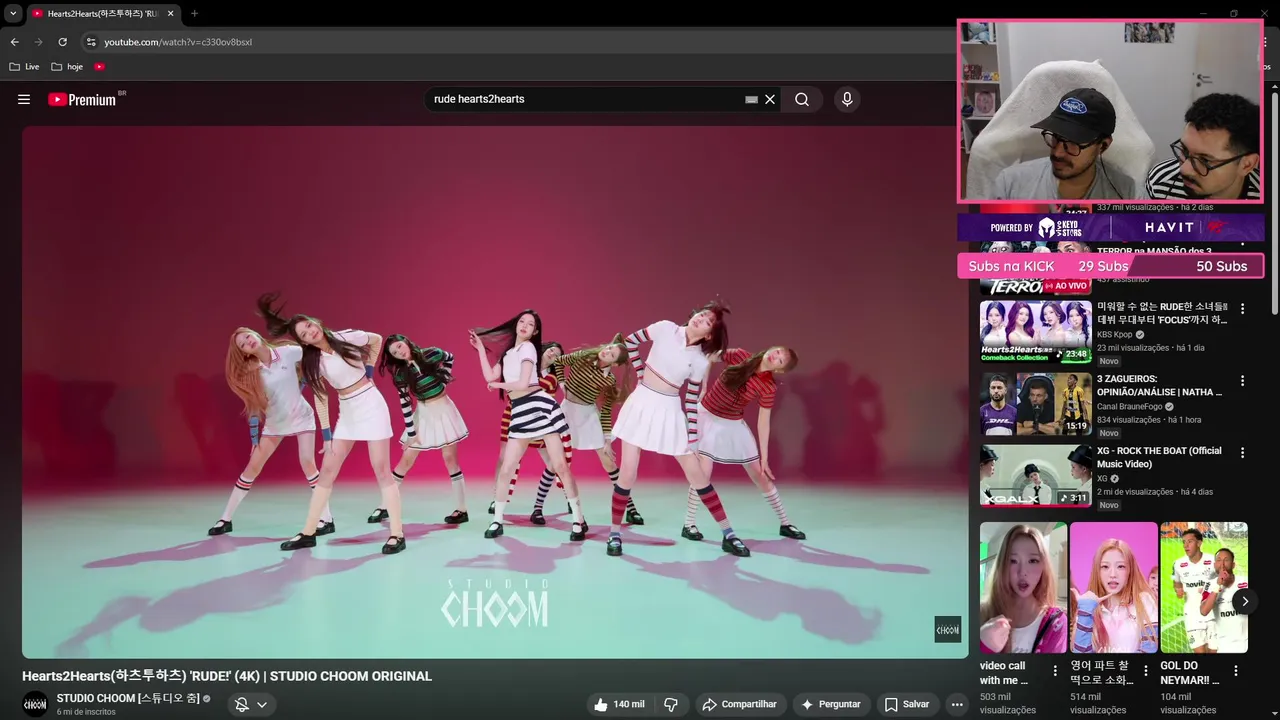Viewport: 1280px width, 720px height.
Task: Dislike the video
Action: 671,704
